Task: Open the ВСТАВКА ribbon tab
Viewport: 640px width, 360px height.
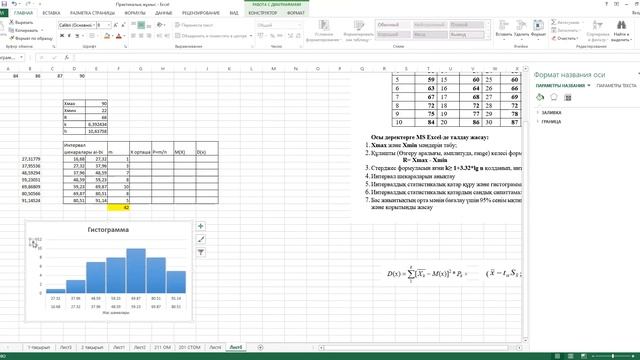Action: coord(51,13)
